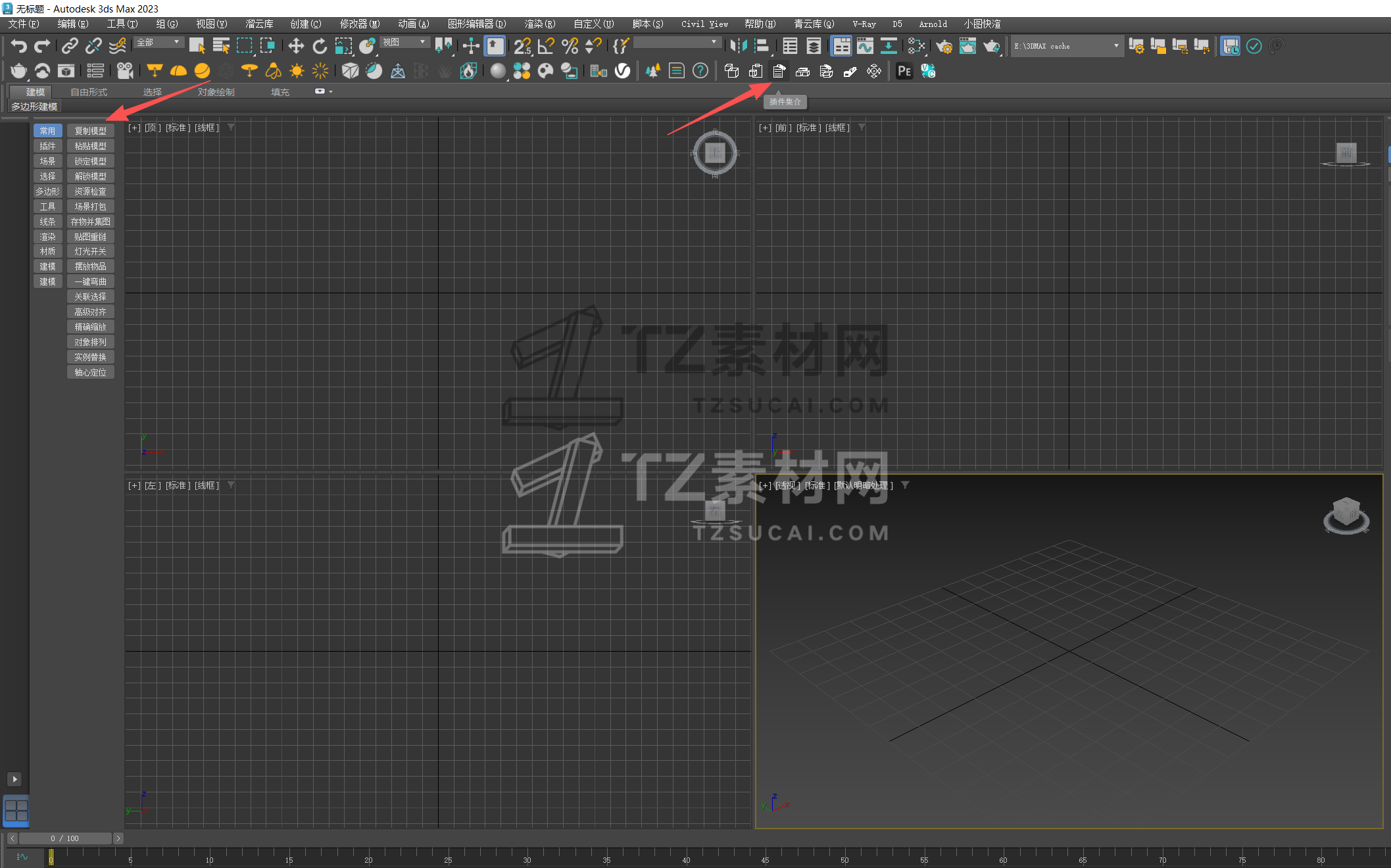1391x868 pixels.
Task: Open the Scene Explorer icon
Action: (x=789, y=46)
